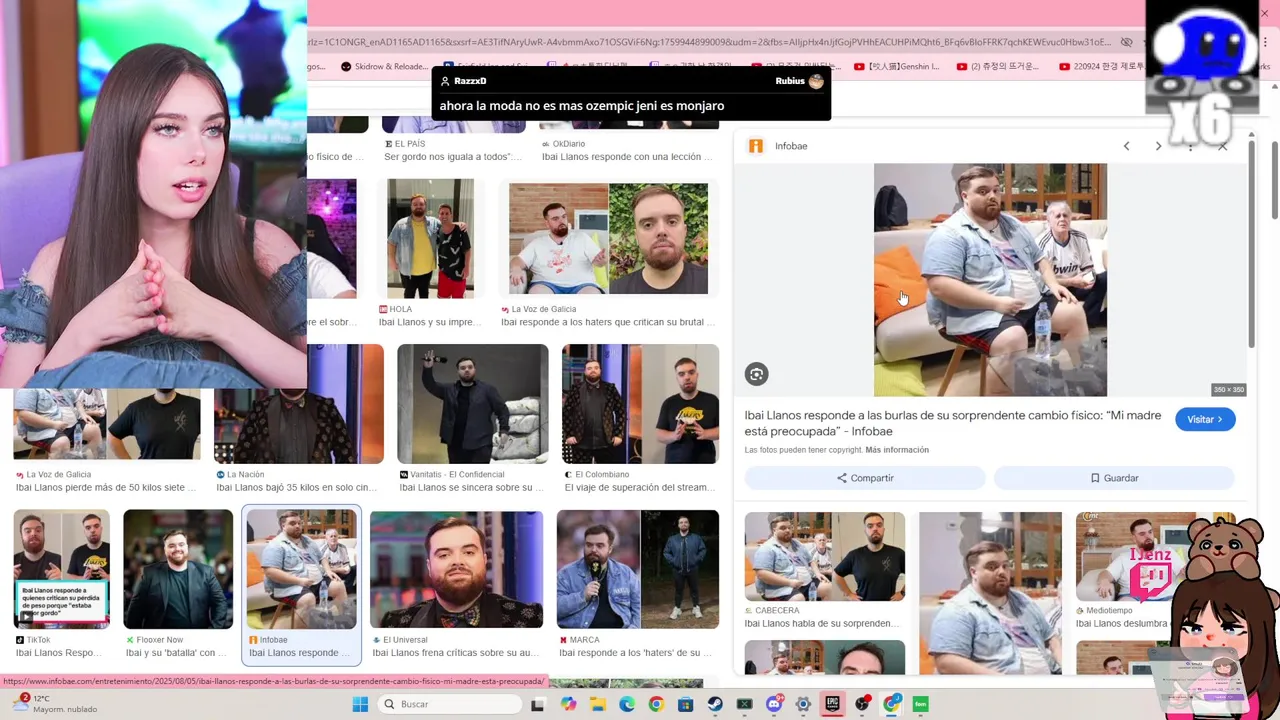Open the Windows Start menu

click(x=360, y=704)
